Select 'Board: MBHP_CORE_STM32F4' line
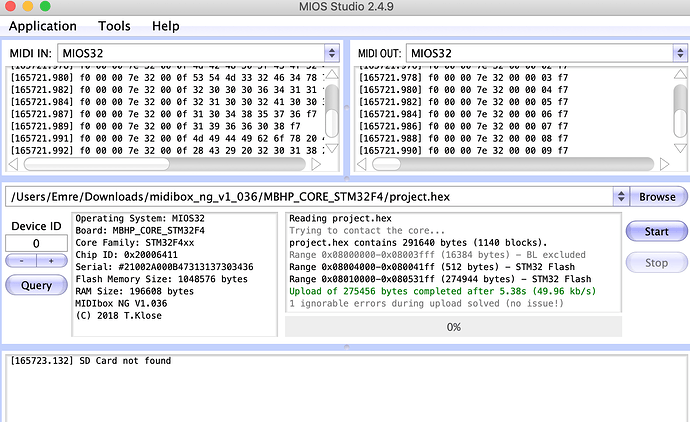Viewport: 690px width, 422px height. pyautogui.click(x=140, y=231)
